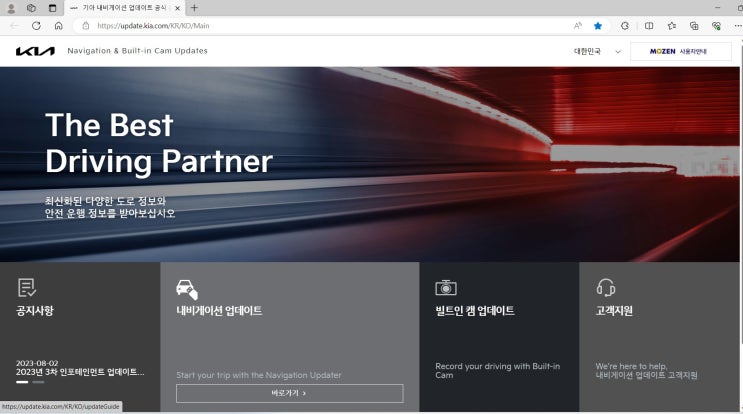View site information lock icon
Image resolution: width=743 pixels, height=414 pixels.
86,26
